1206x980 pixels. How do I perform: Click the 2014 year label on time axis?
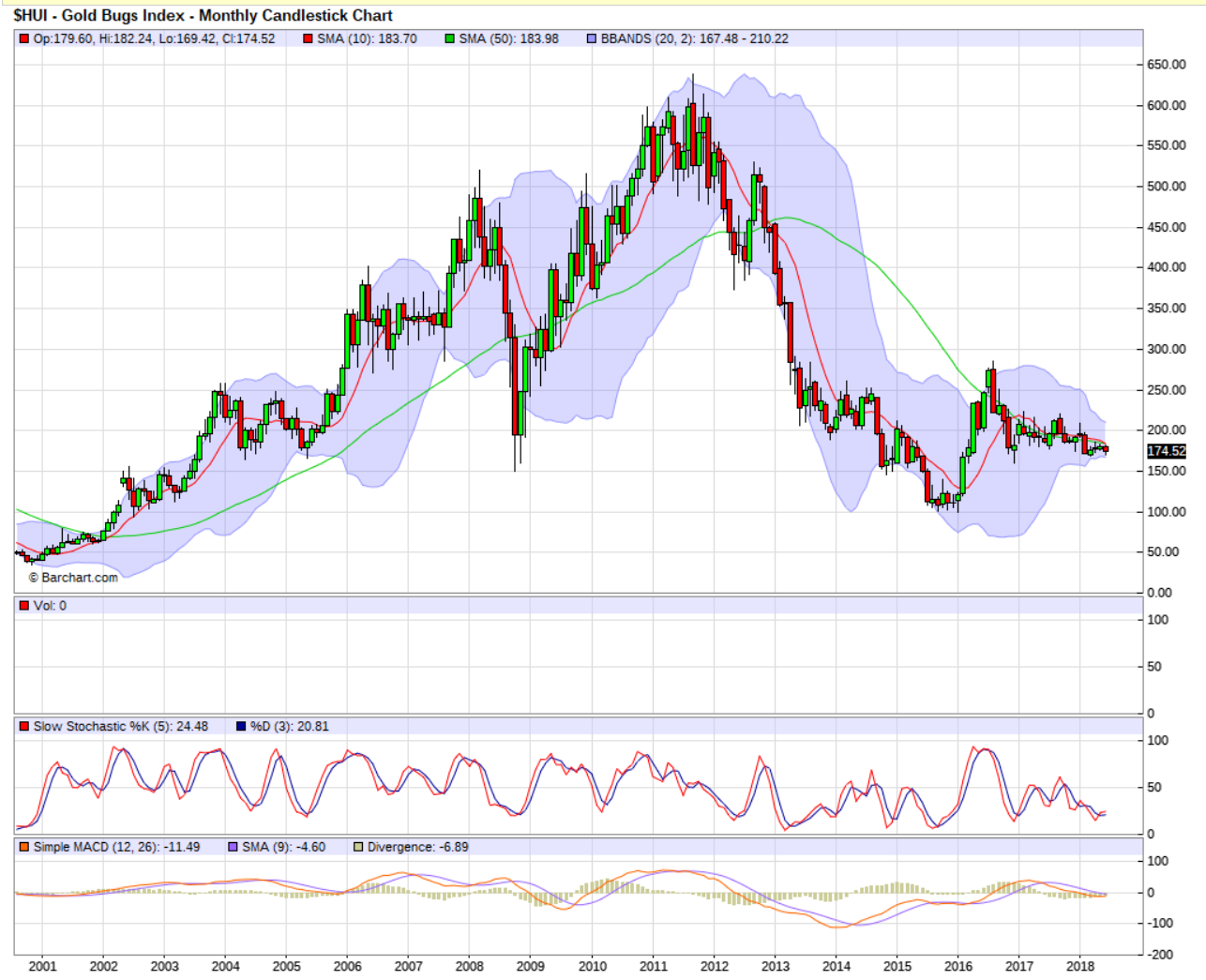tap(837, 967)
